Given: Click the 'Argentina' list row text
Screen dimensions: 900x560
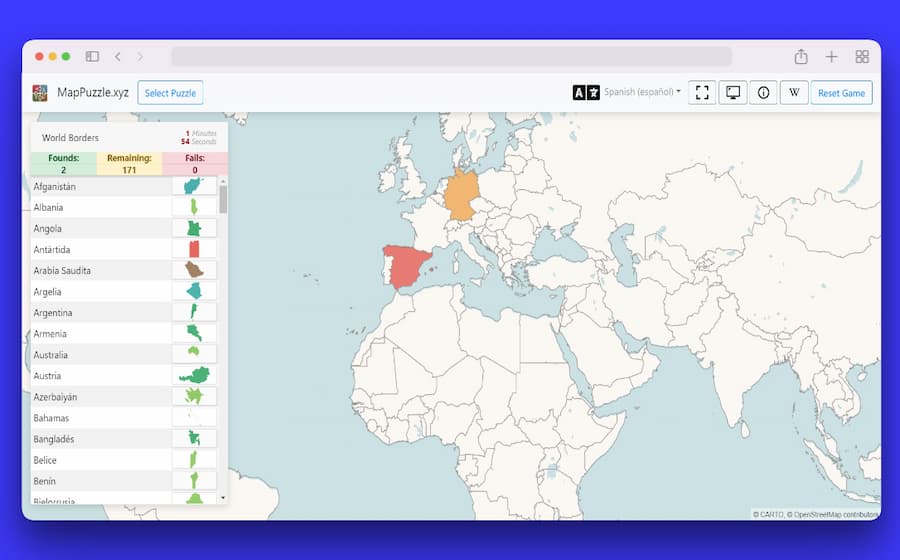Looking at the screenshot, I should pos(53,313).
